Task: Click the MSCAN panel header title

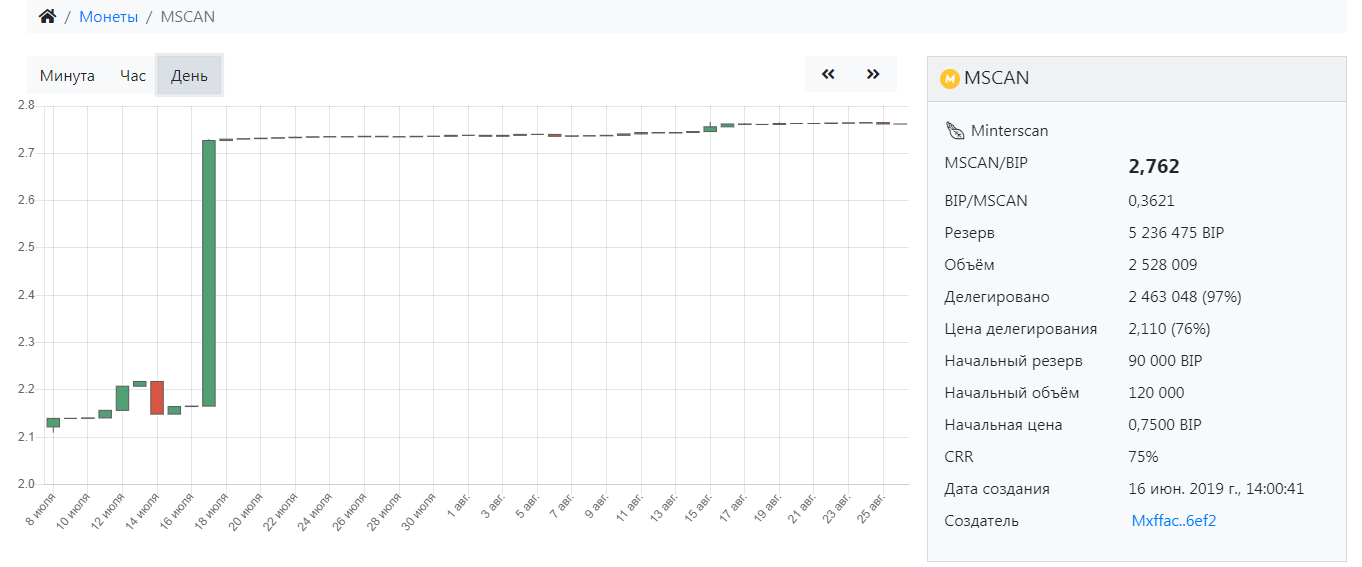Action: (x=996, y=78)
